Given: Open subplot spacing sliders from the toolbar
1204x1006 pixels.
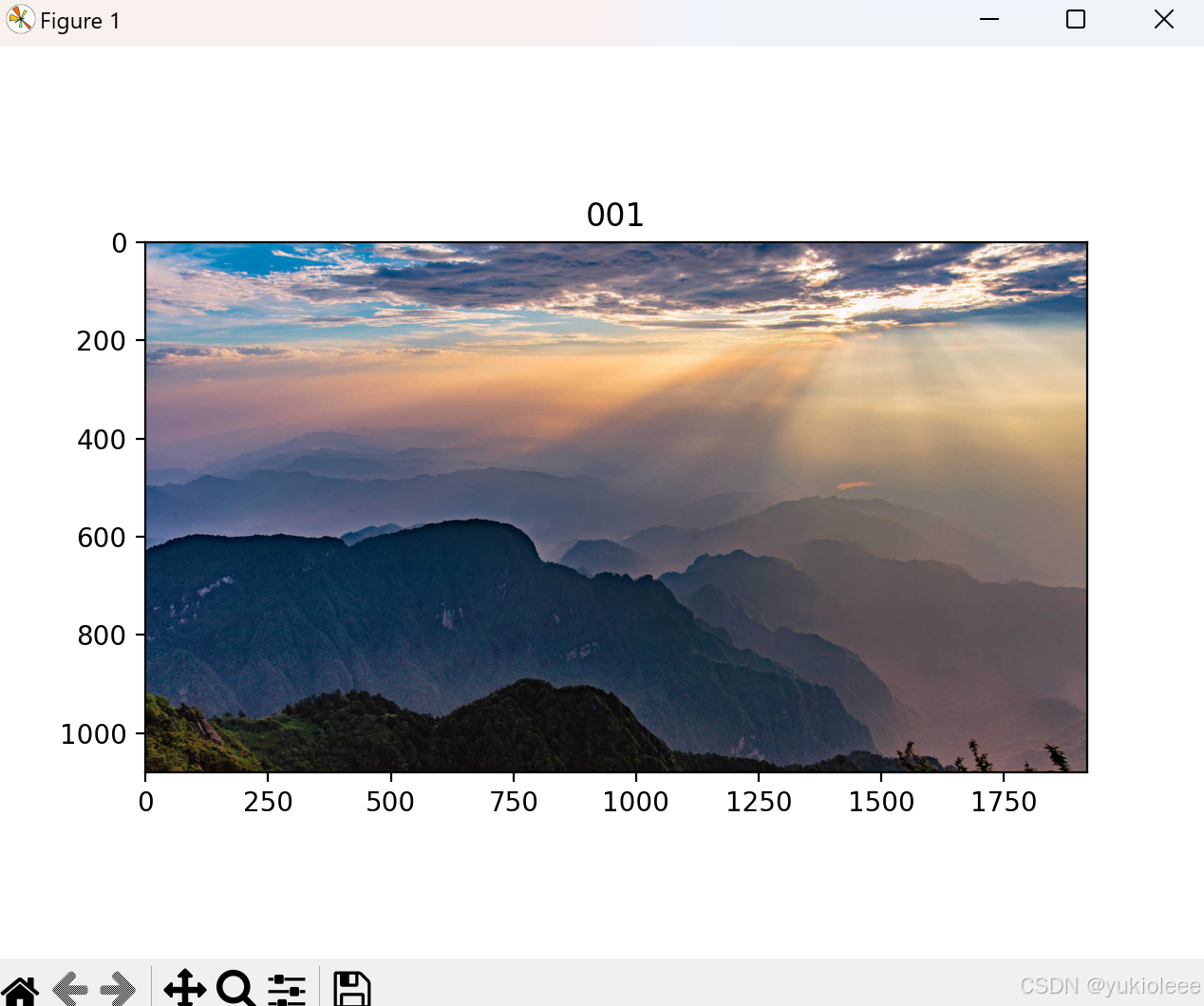Looking at the screenshot, I should pos(286,990).
